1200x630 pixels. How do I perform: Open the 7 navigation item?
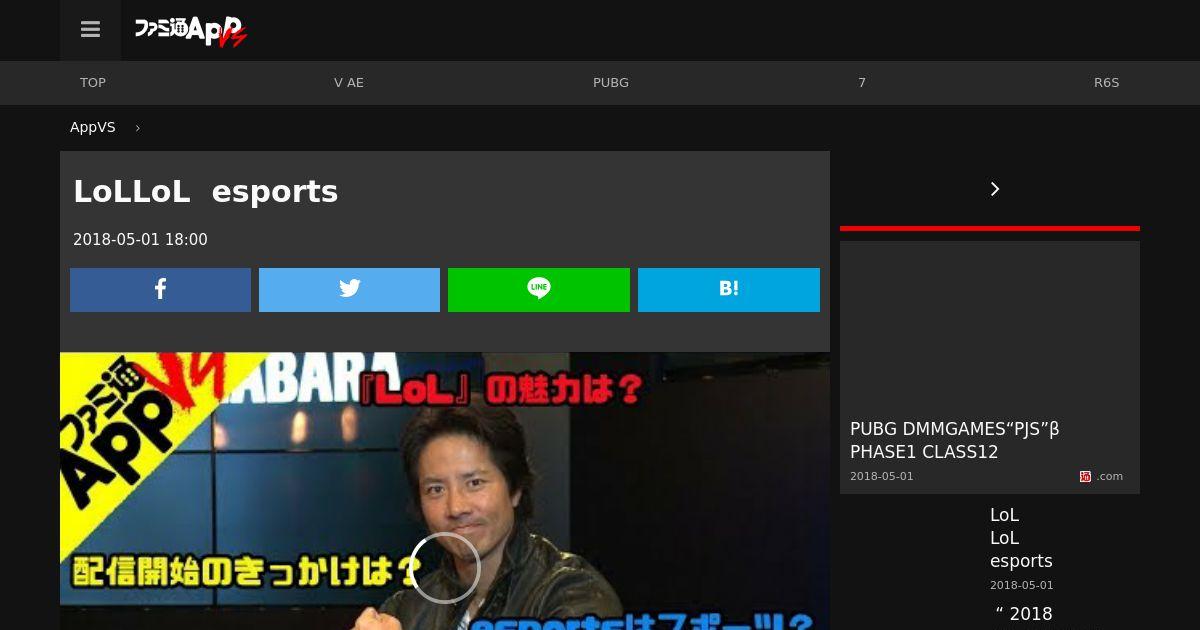pyautogui.click(x=862, y=83)
